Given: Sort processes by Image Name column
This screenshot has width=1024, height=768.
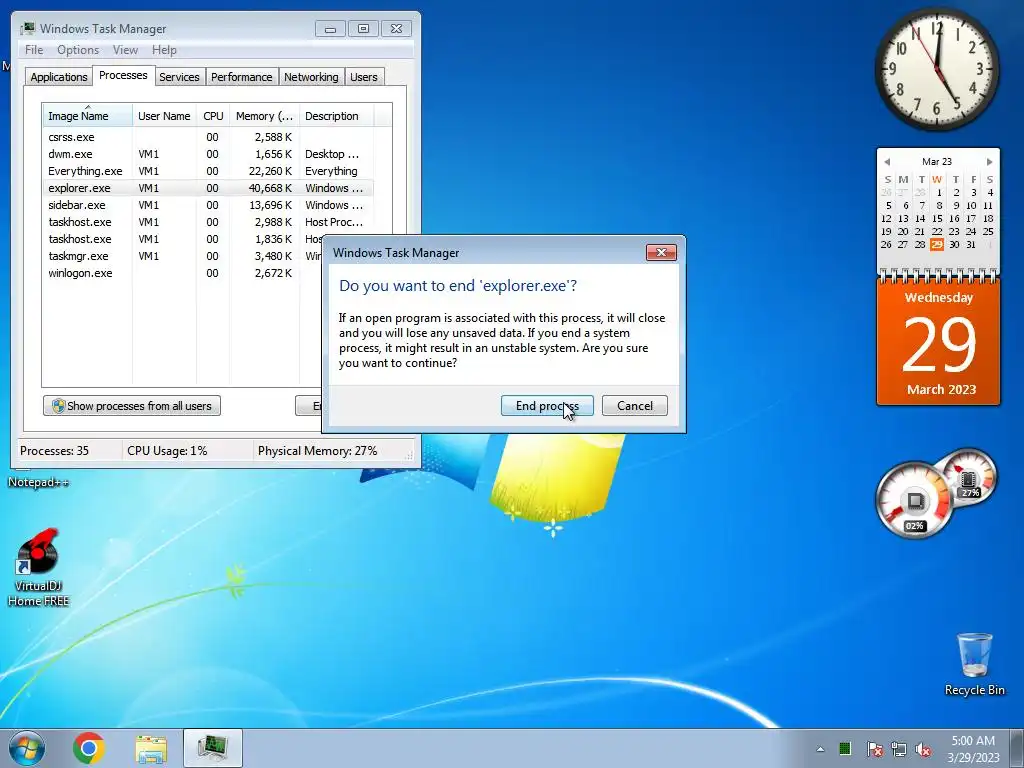Looking at the screenshot, I should [88, 116].
